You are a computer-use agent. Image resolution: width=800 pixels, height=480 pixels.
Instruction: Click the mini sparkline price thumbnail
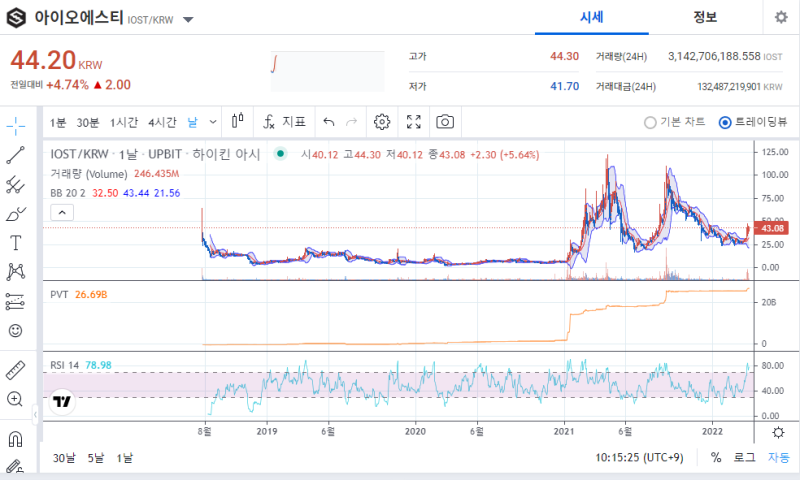pyautogui.click(x=328, y=71)
